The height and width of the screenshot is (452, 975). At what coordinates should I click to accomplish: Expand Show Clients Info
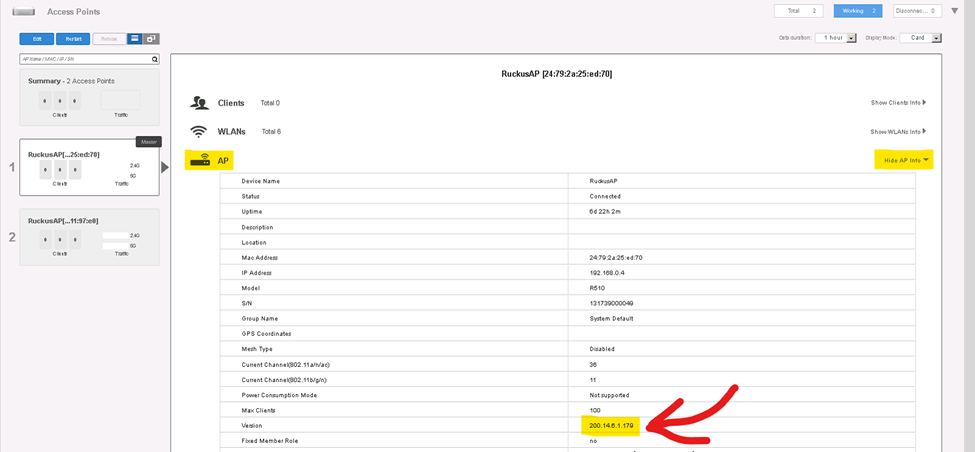899,103
